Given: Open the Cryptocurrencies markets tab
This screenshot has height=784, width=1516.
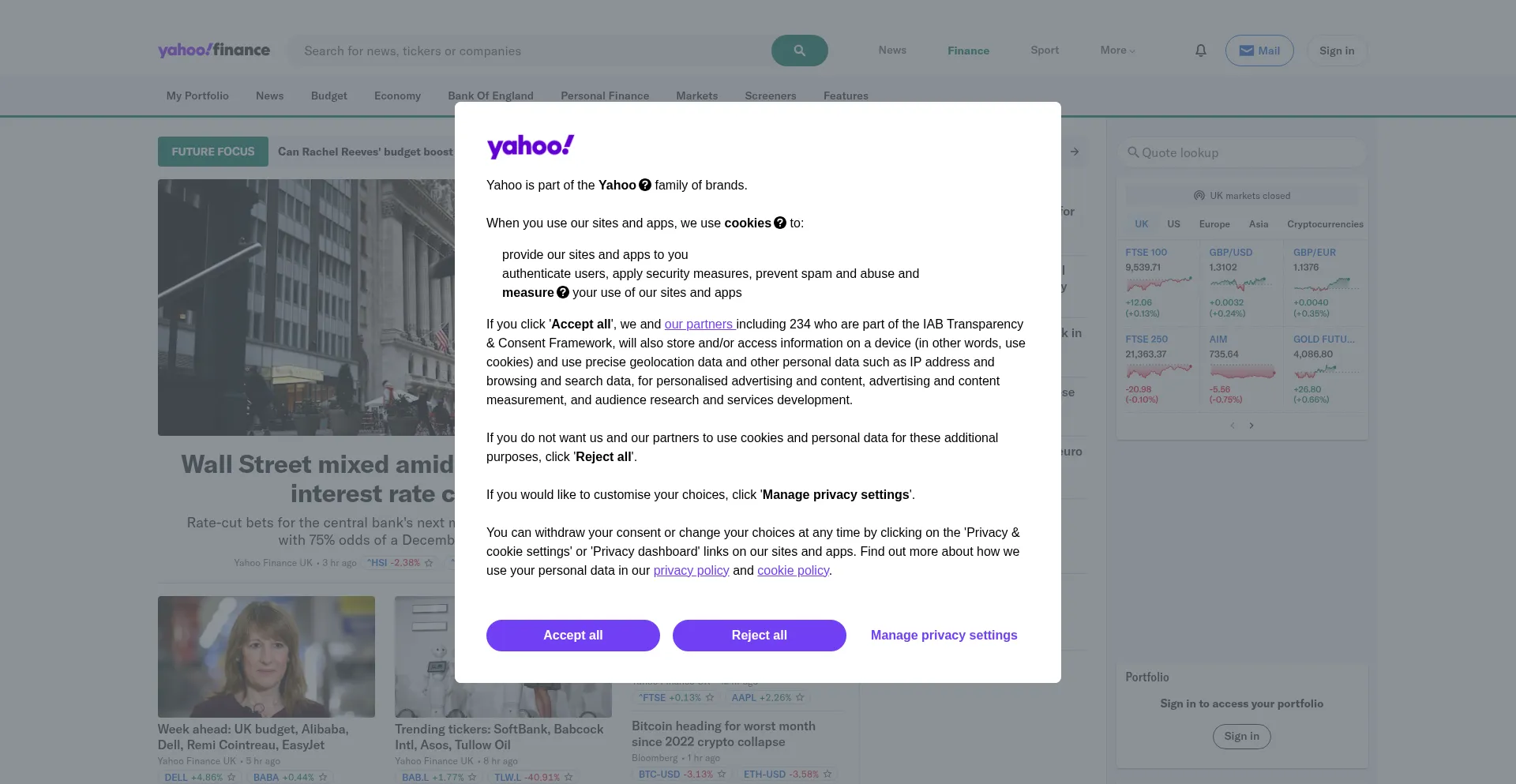Looking at the screenshot, I should click(1325, 224).
